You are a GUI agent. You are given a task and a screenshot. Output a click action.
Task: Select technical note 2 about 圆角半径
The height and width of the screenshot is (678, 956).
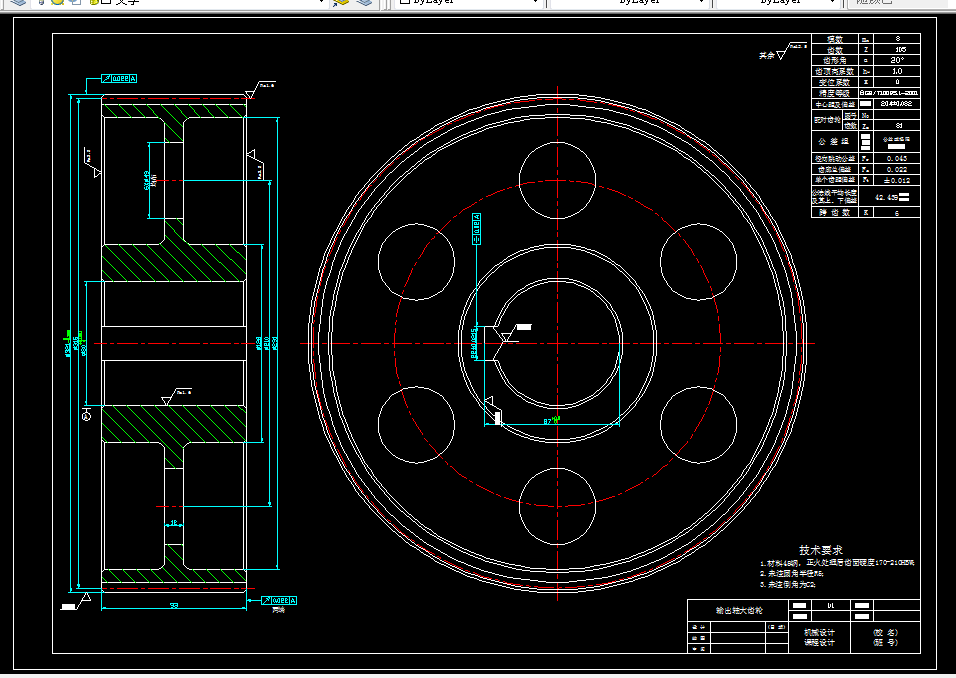[x=791, y=574]
